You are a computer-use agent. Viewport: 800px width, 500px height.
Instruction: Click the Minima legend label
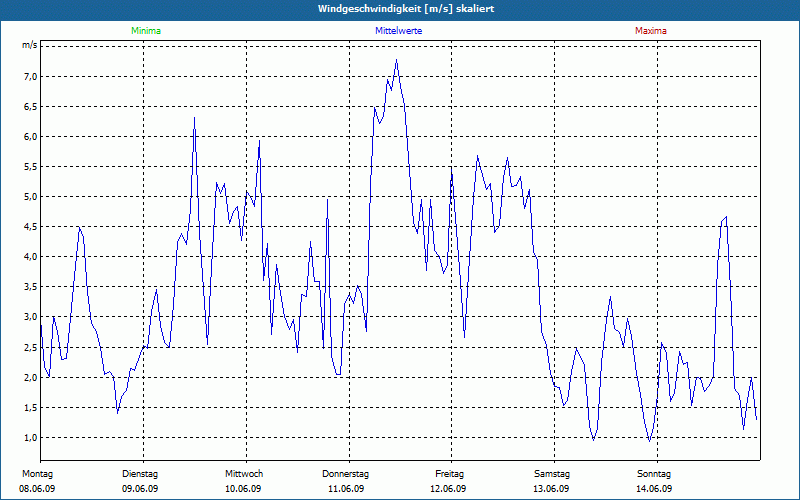pyautogui.click(x=146, y=31)
